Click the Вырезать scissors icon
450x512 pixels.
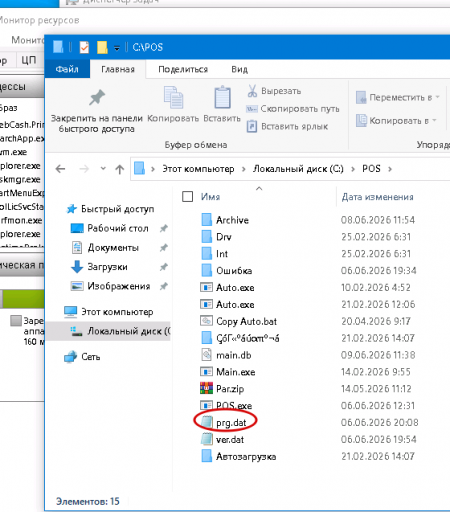(x=252, y=91)
